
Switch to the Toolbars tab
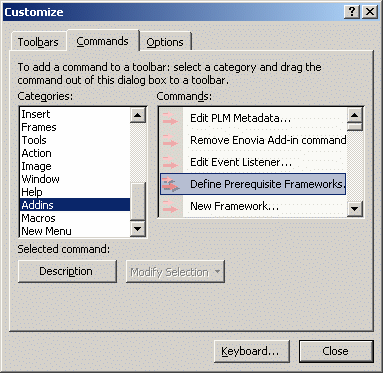point(38,42)
